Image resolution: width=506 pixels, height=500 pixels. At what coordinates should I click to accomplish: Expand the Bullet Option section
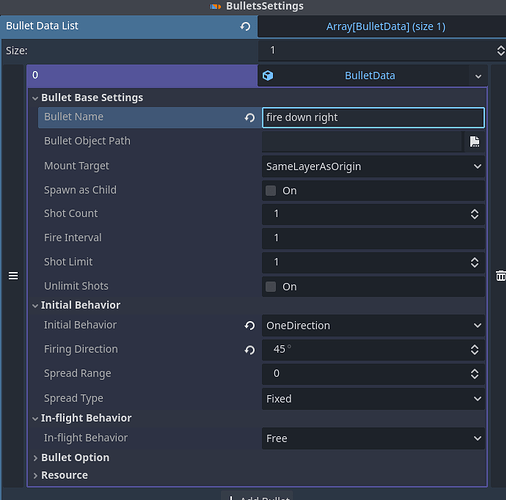(35, 458)
